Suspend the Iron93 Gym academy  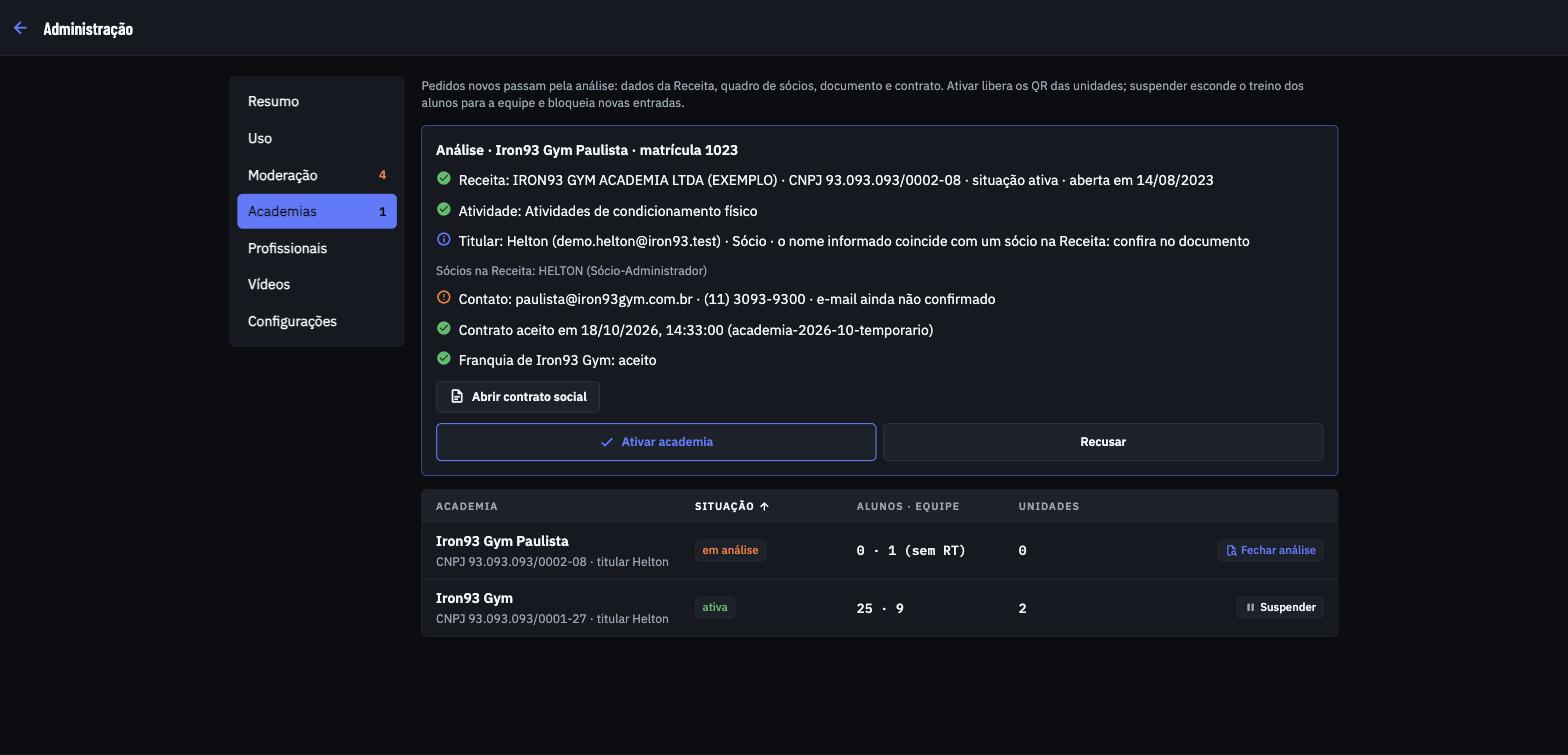(1280, 608)
